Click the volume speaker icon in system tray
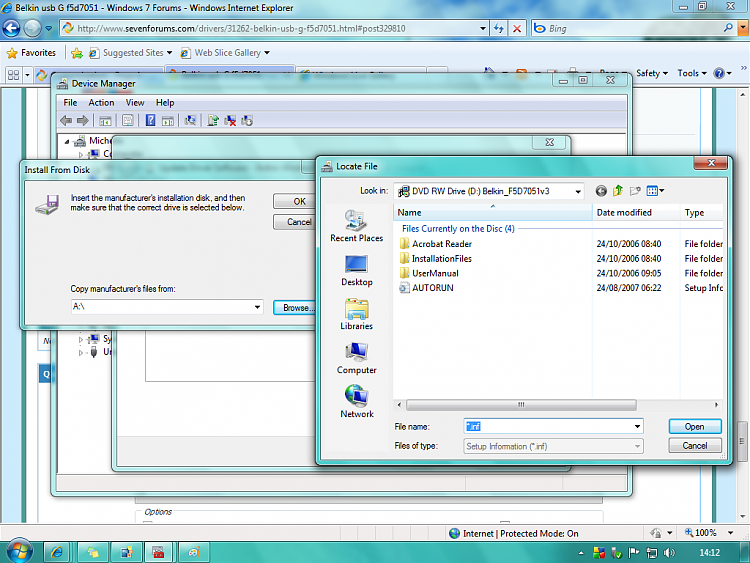This screenshot has height=563, width=750. [x=669, y=553]
